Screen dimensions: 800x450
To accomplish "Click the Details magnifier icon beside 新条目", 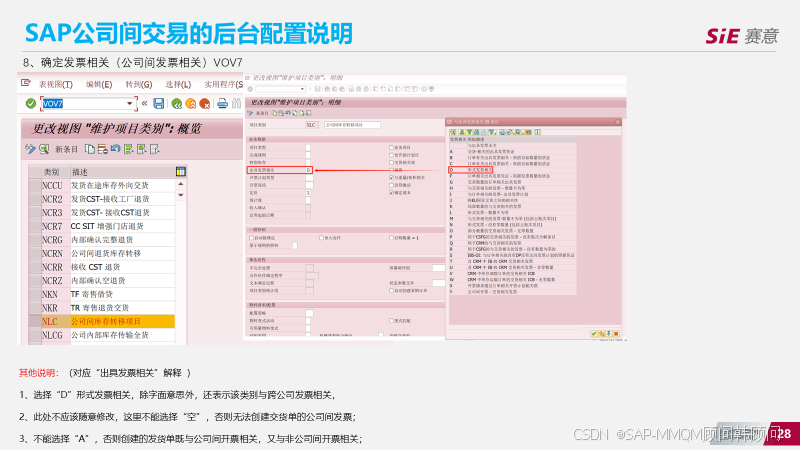I will [x=44, y=149].
